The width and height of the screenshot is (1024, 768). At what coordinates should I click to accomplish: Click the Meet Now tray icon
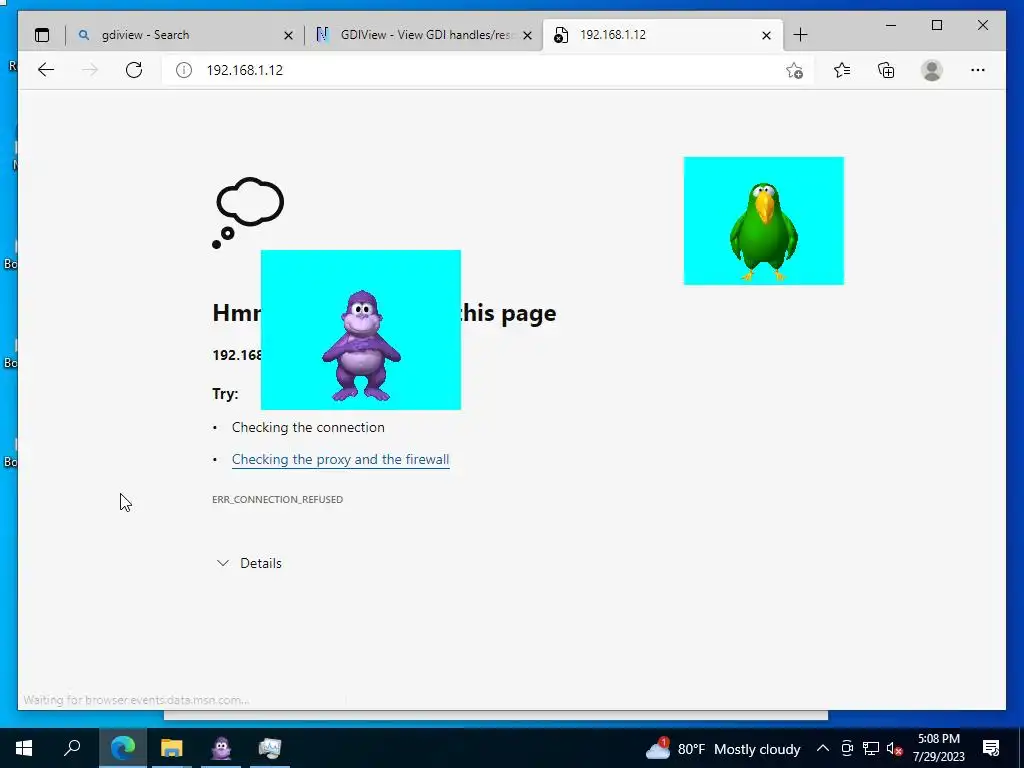tap(847, 748)
